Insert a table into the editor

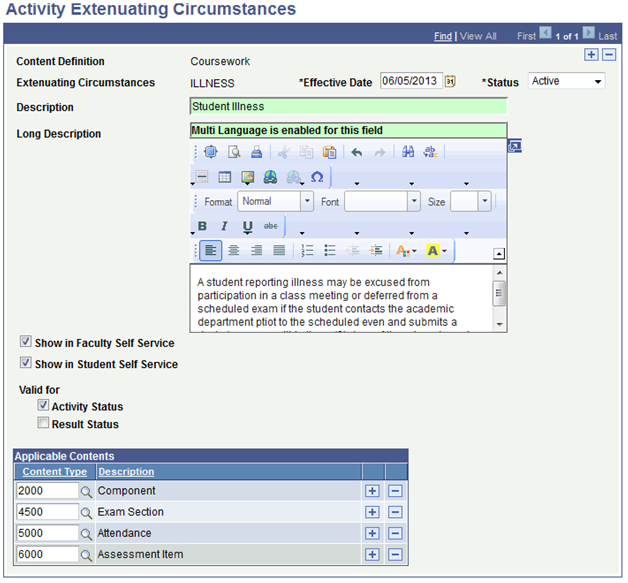[x=225, y=177]
